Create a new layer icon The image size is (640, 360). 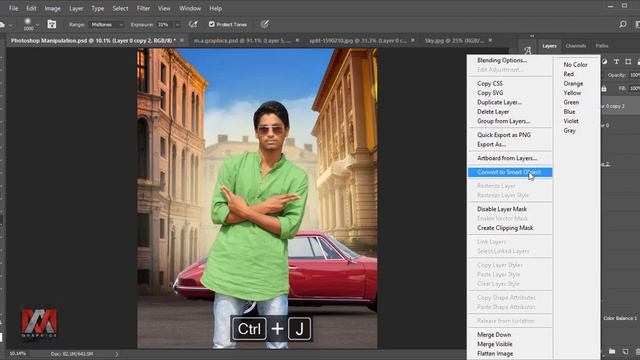click(x=625, y=351)
